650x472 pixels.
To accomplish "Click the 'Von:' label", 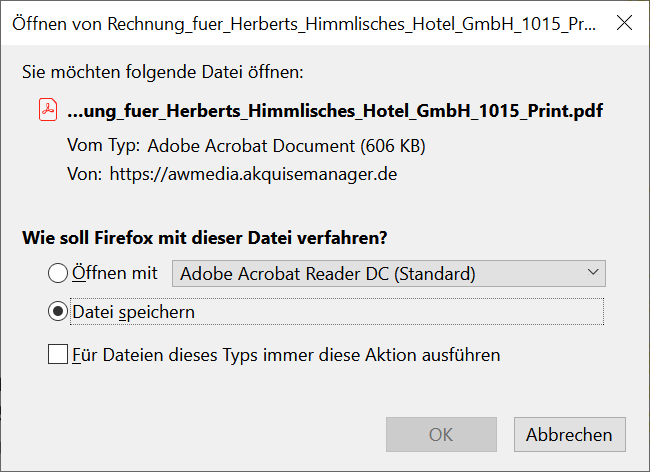I will [85, 174].
